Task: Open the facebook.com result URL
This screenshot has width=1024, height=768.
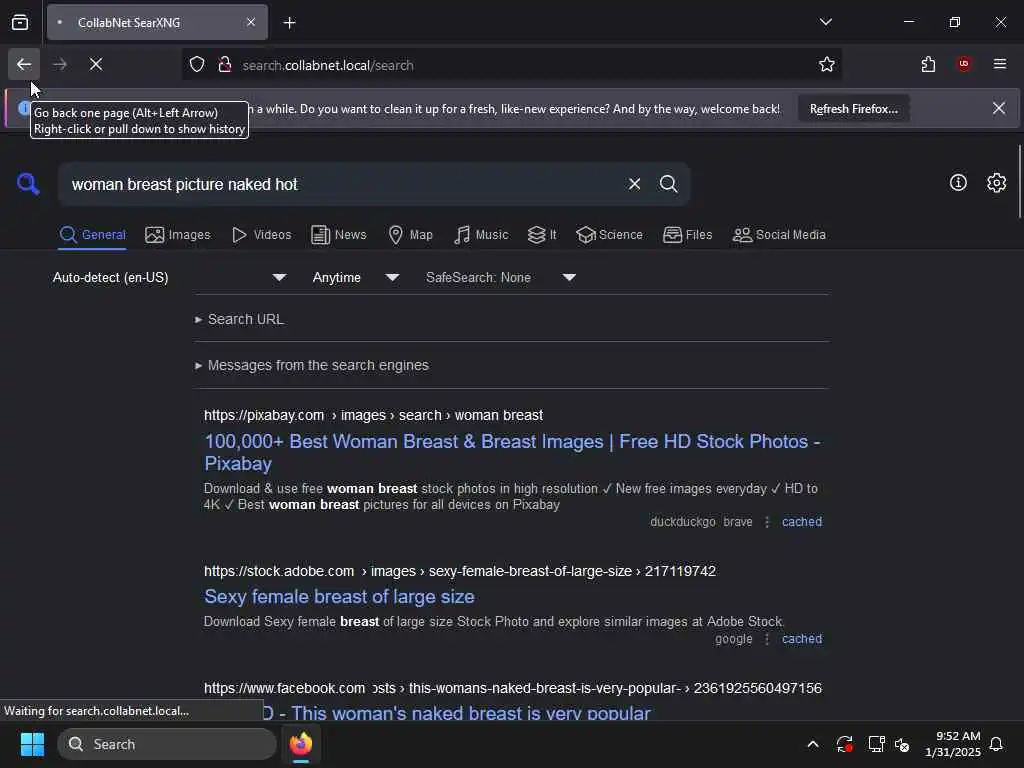Action: pos(513,688)
